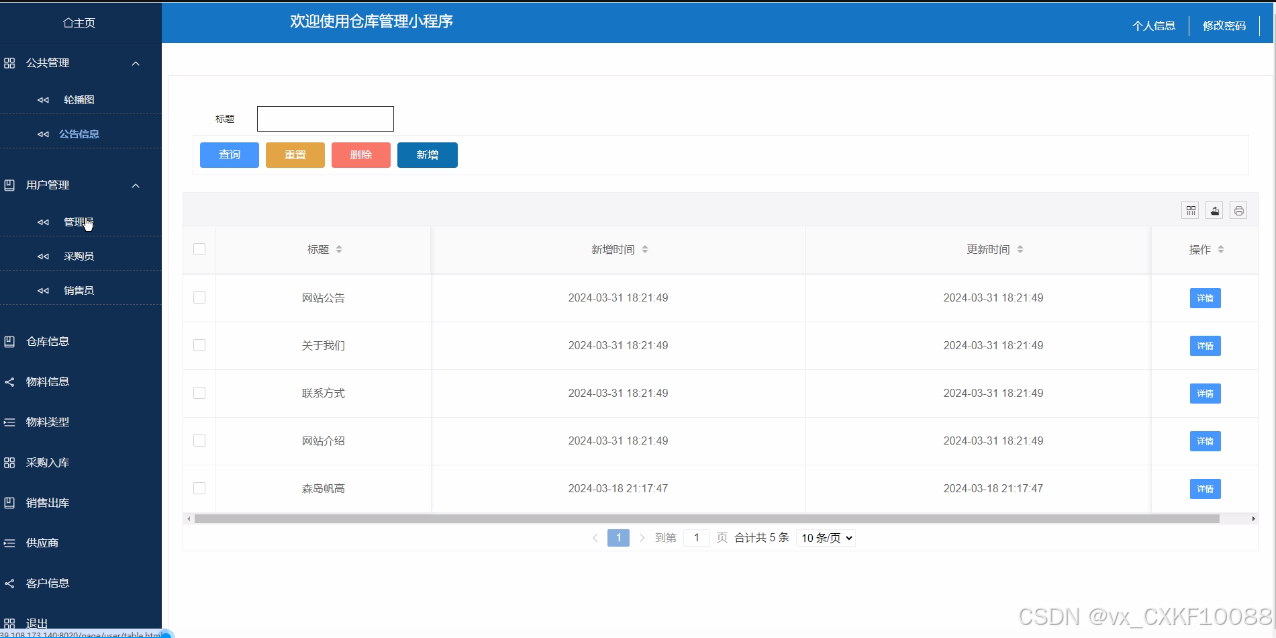Click the red 删除 button
The height and width of the screenshot is (638, 1276).
coord(361,155)
